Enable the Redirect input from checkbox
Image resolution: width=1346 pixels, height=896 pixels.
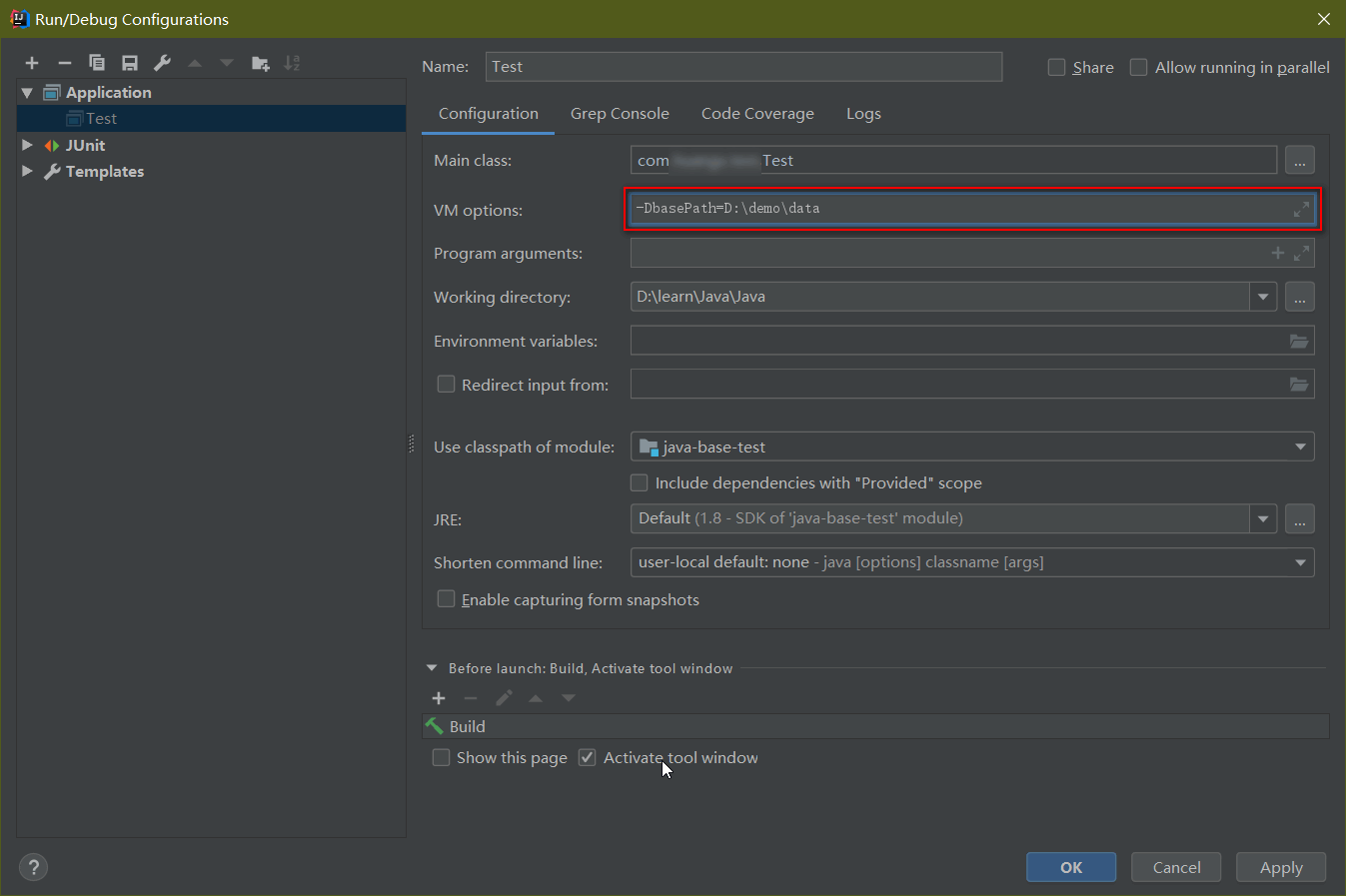(446, 384)
